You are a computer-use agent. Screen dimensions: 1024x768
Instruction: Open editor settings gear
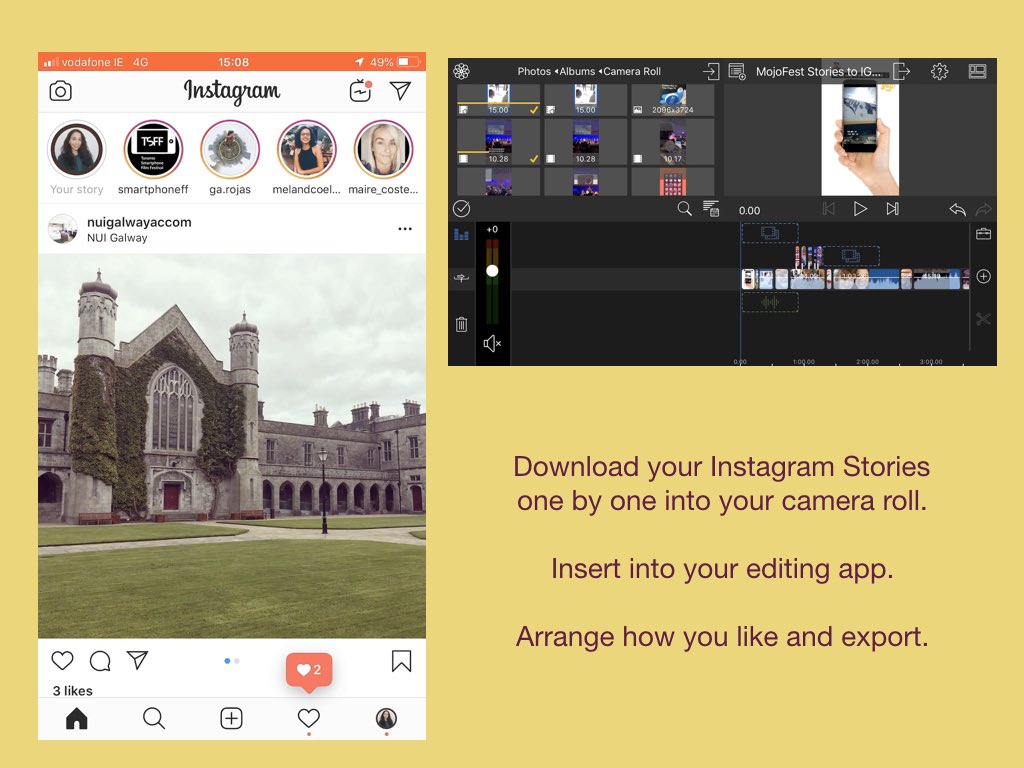[x=939, y=71]
